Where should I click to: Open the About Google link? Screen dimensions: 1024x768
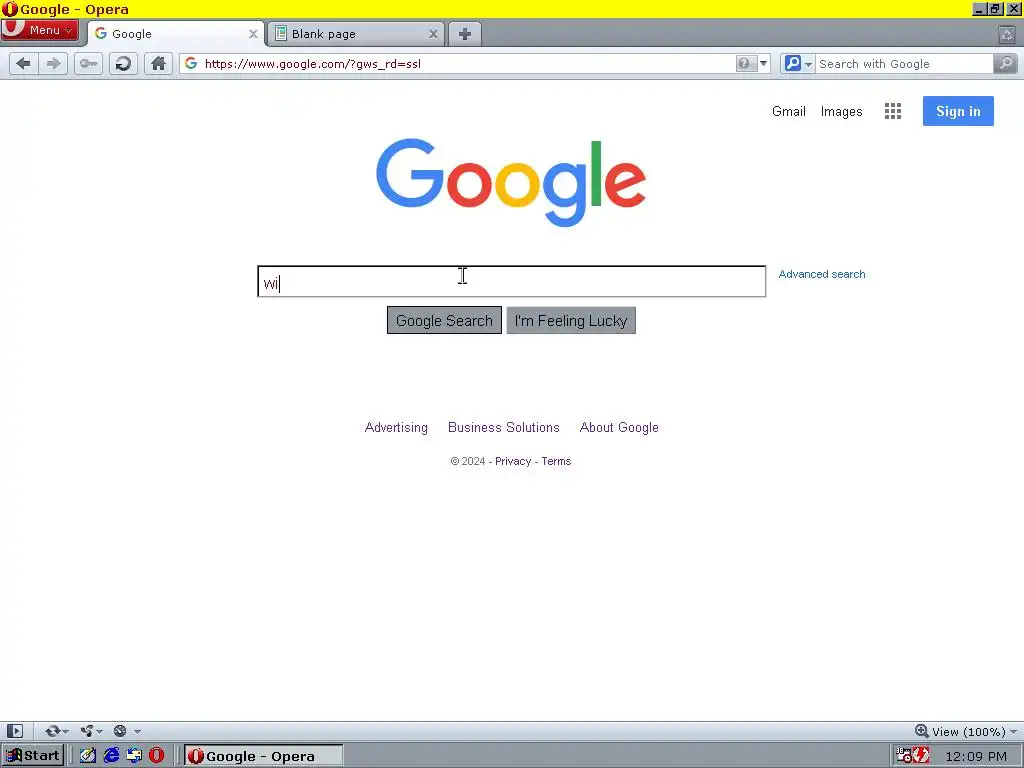tap(619, 428)
